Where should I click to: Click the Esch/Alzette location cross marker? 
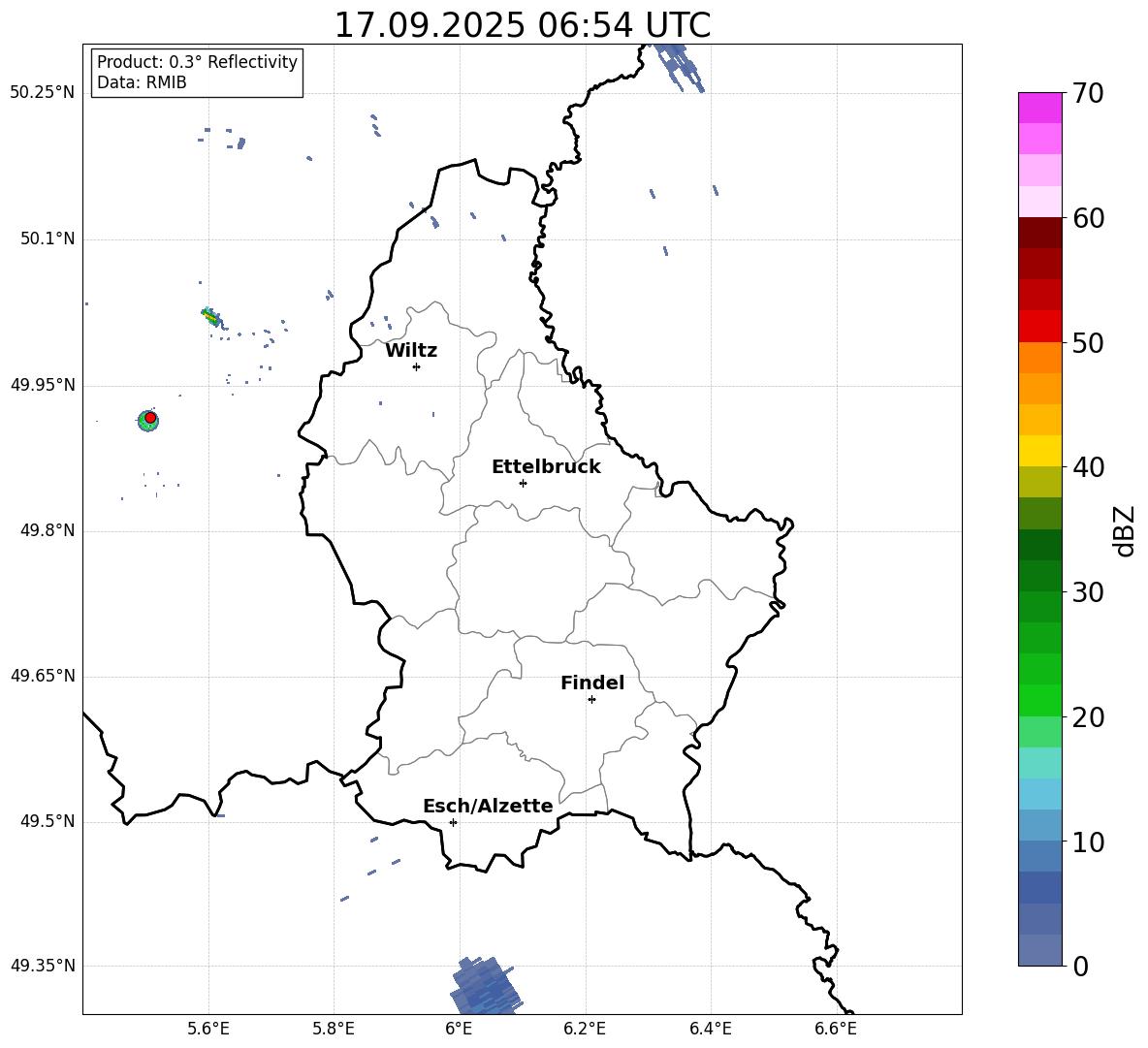point(453,822)
